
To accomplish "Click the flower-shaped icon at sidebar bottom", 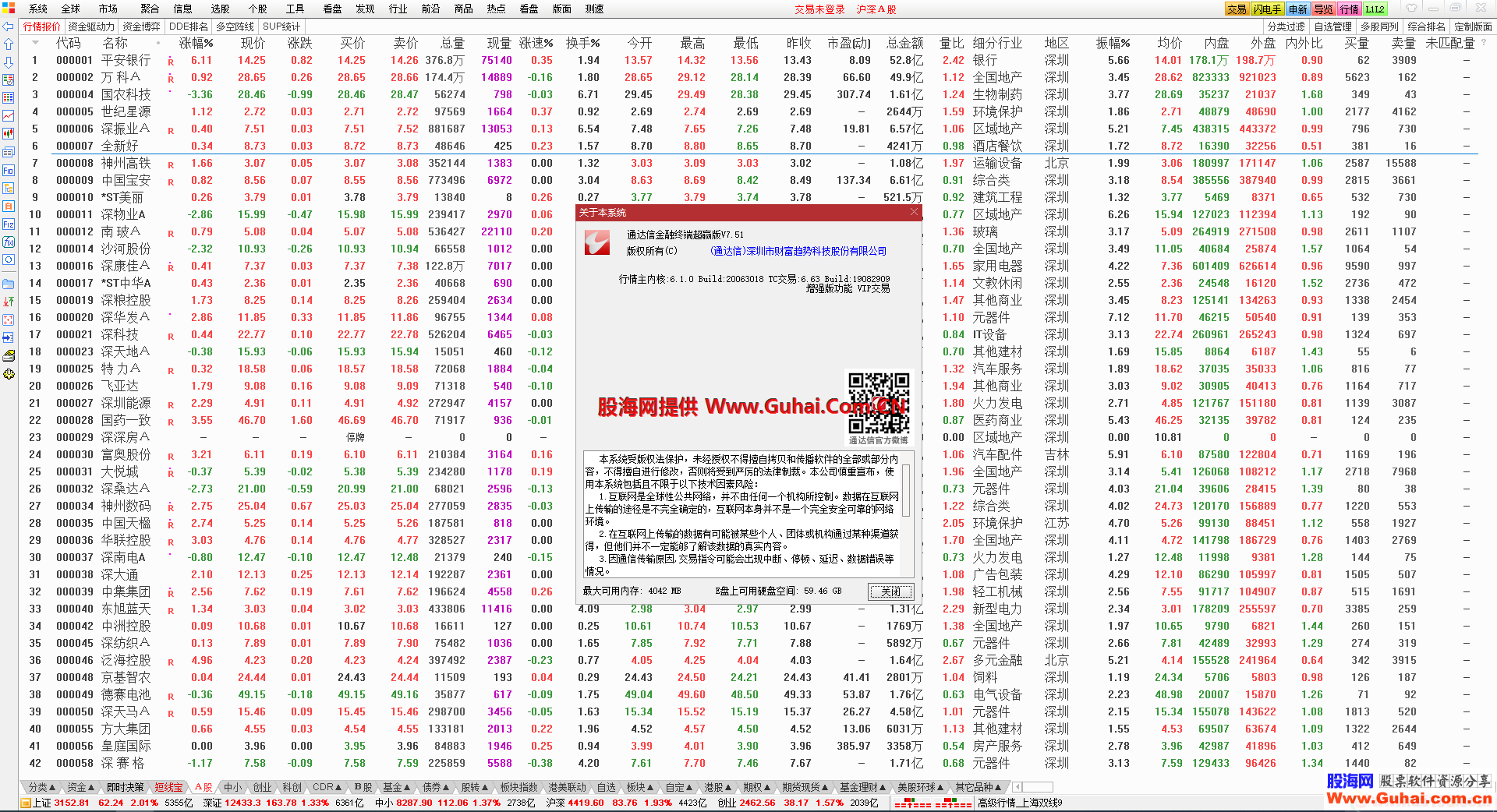I will tap(9, 374).
